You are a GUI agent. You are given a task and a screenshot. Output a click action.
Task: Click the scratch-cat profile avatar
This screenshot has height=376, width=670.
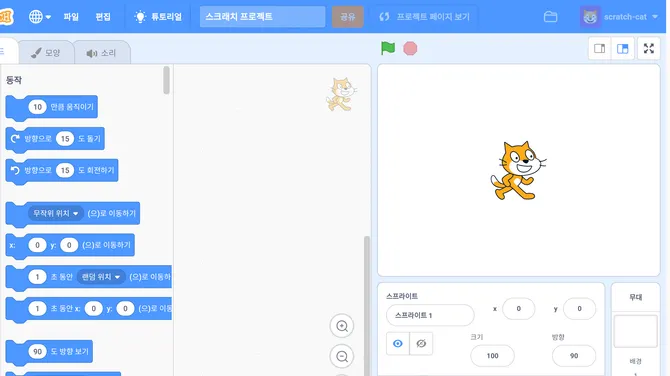click(590, 17)
